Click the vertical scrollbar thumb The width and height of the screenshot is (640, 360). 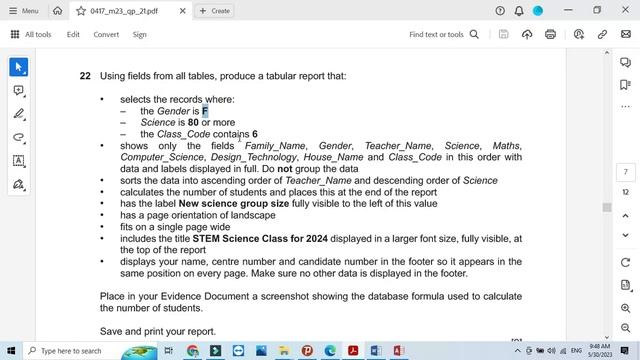[607, 207]
